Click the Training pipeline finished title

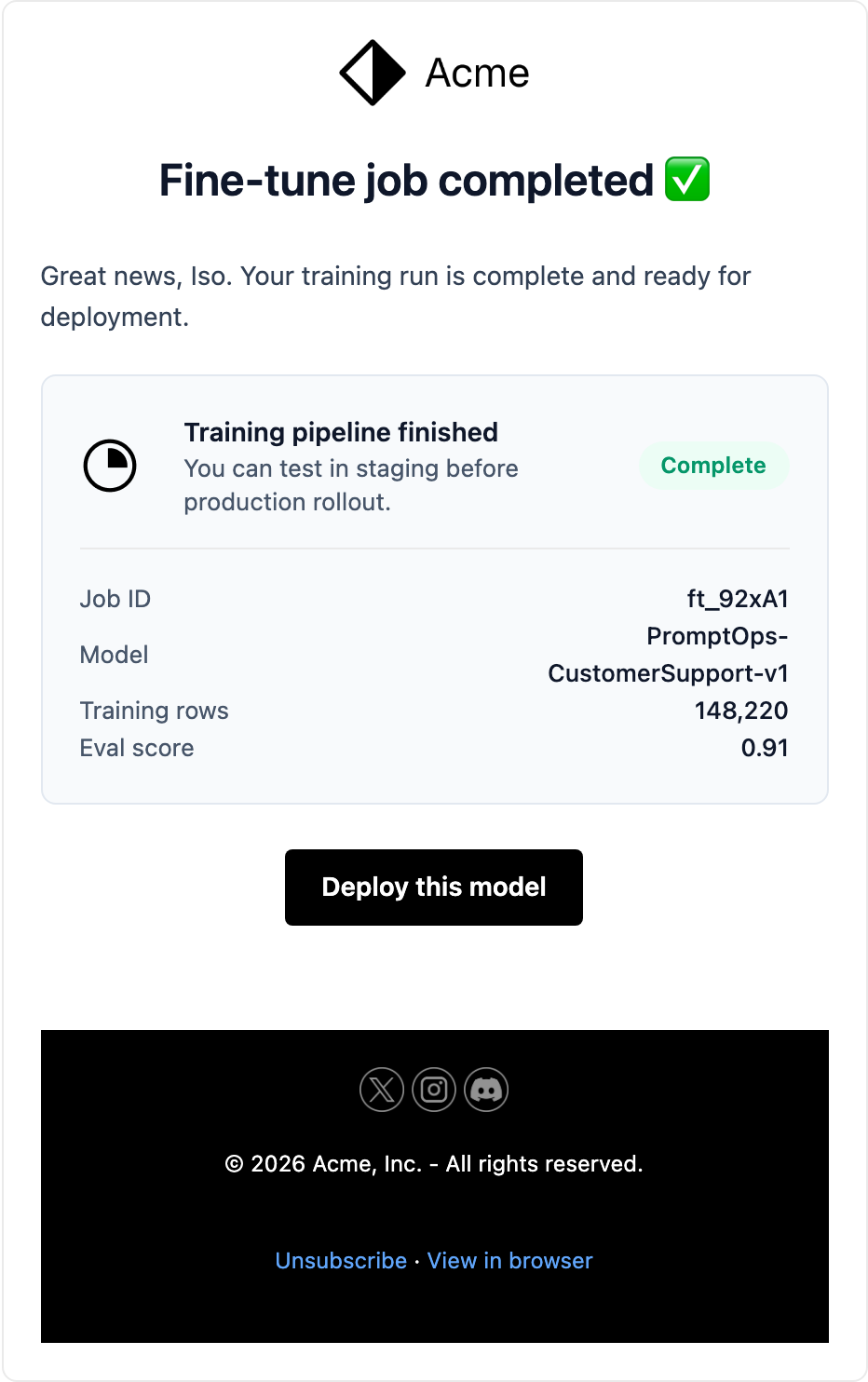point(341,432)
